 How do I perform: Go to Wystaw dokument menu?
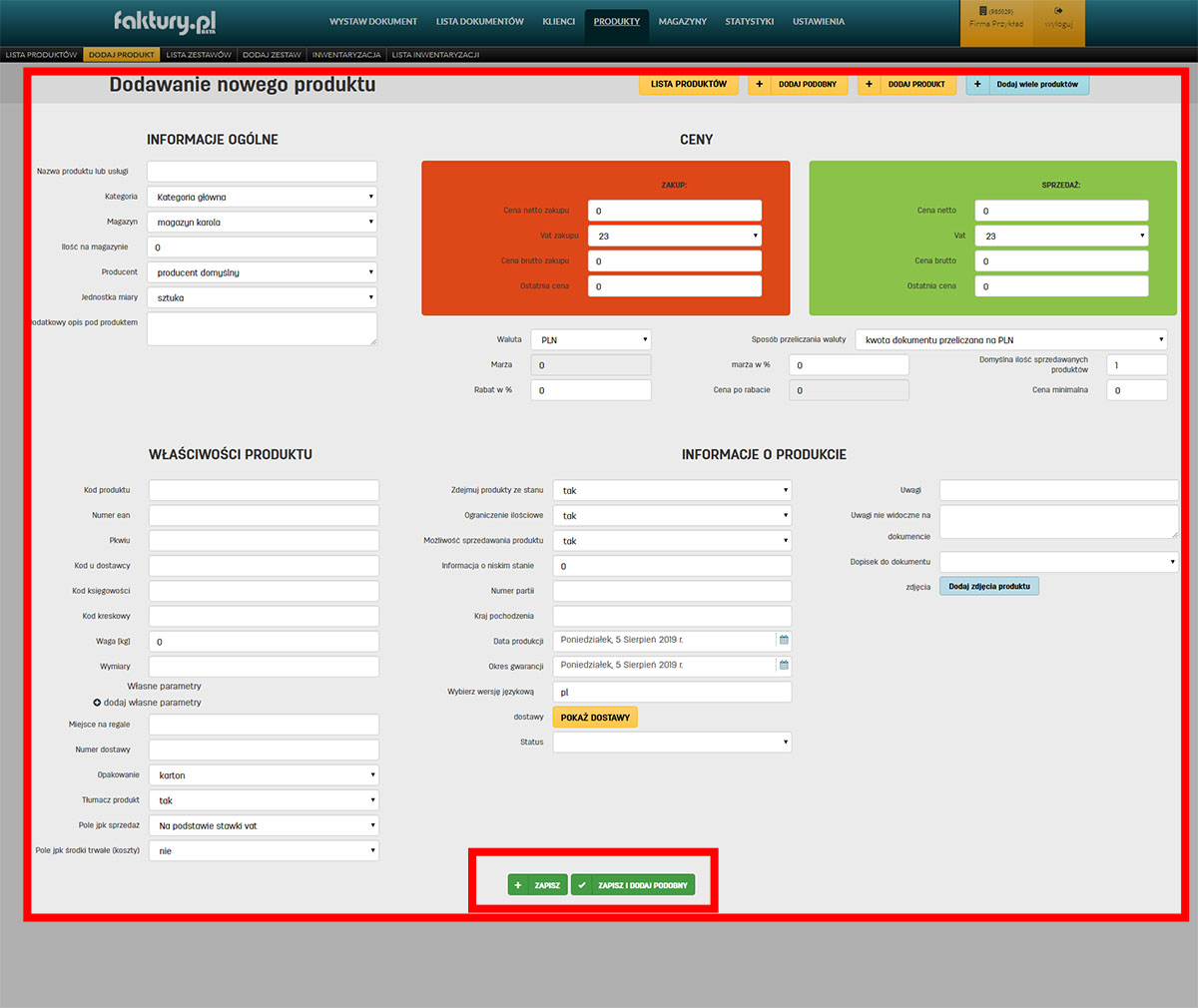click(373, 21)
